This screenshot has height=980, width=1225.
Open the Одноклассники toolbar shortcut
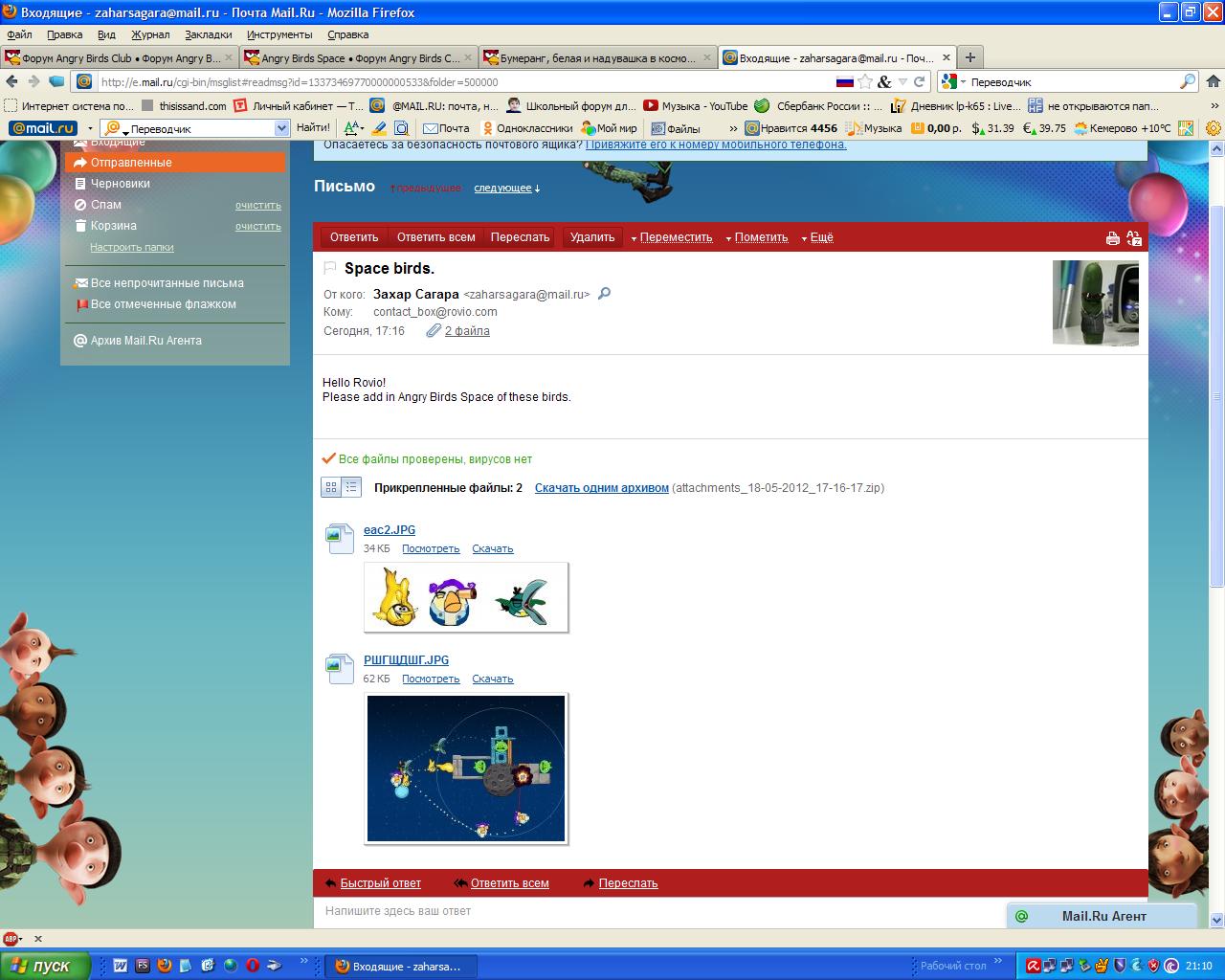coord(527,128)
